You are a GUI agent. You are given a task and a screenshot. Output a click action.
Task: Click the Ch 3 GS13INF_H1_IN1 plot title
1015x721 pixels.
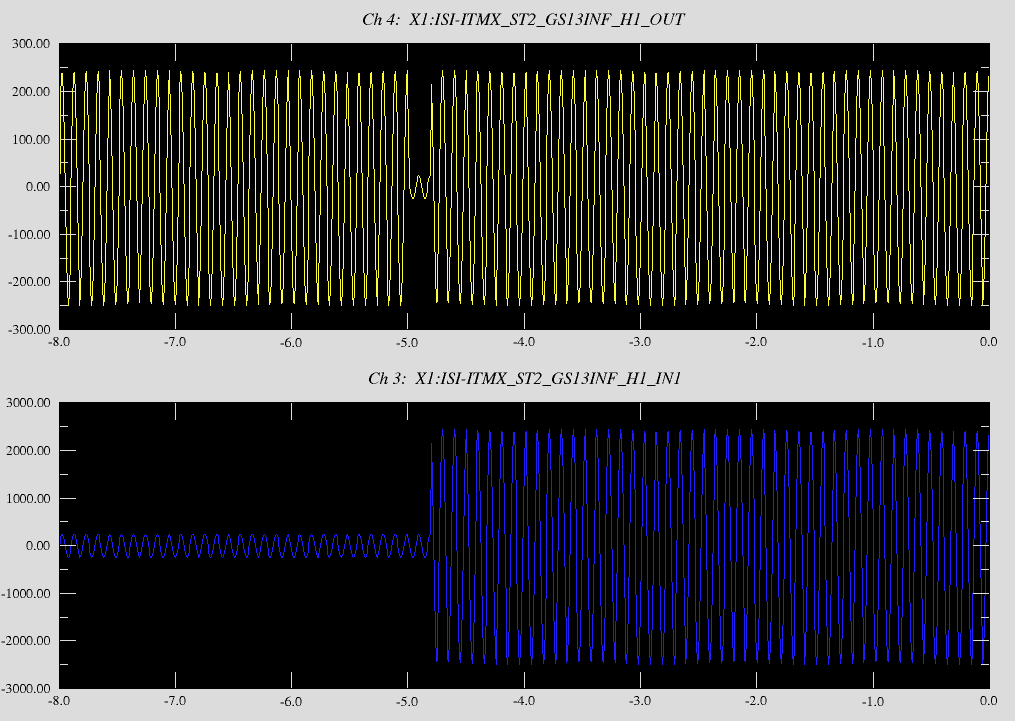pos(524,378)
